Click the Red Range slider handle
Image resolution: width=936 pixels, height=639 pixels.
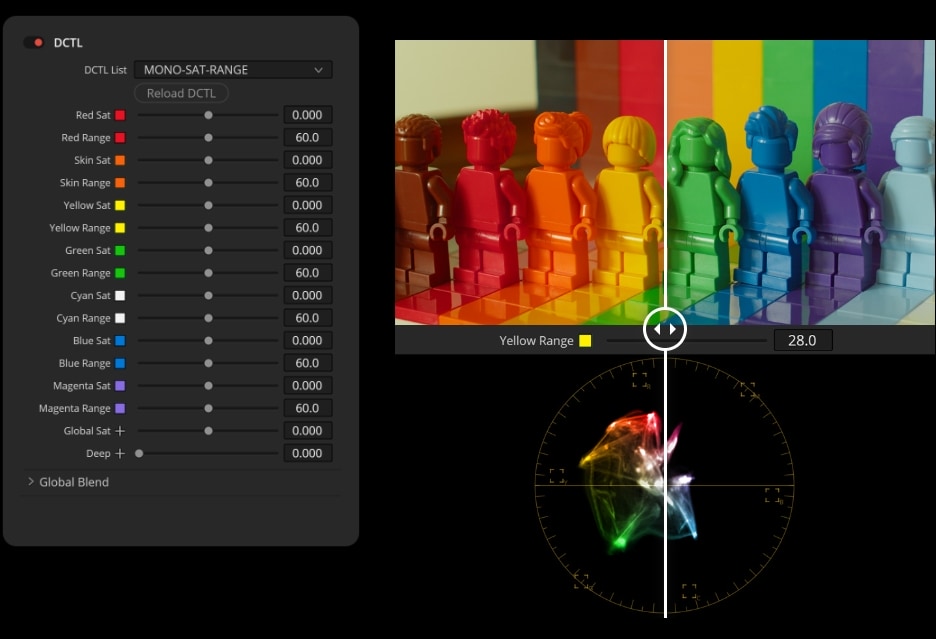tap(208, 138)
